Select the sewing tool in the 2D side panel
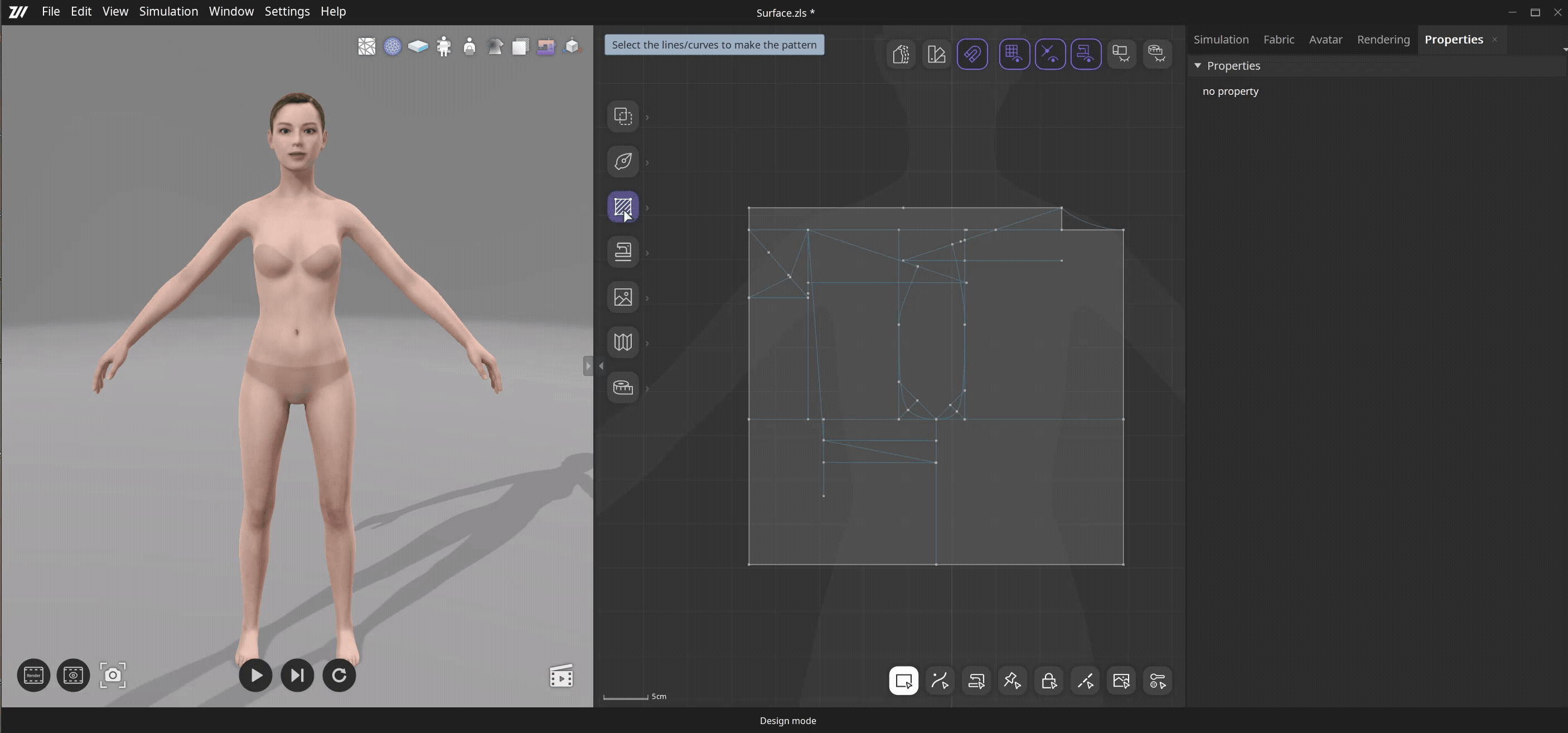 [x=623, y=252]
